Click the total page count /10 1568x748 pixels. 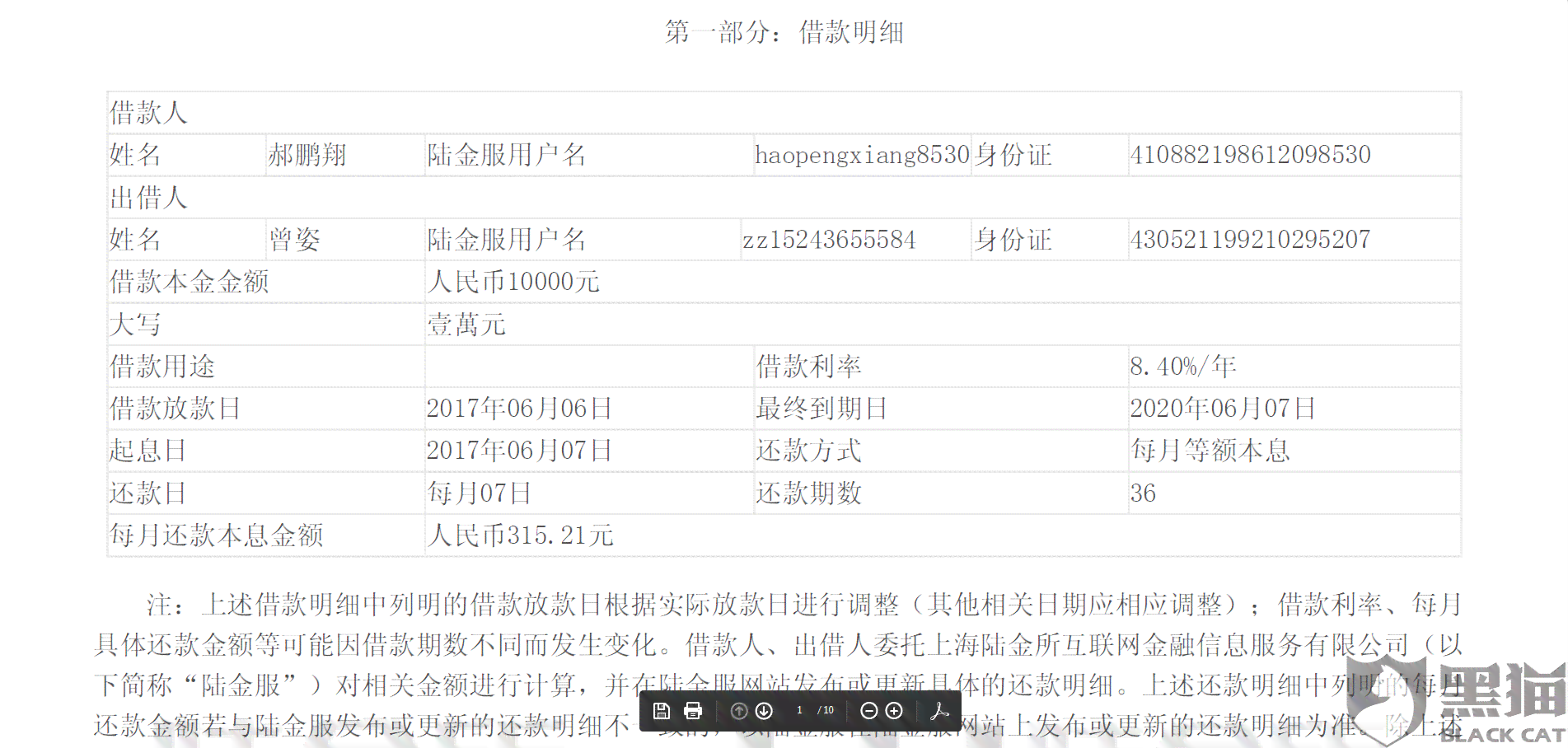pos(826,710)
